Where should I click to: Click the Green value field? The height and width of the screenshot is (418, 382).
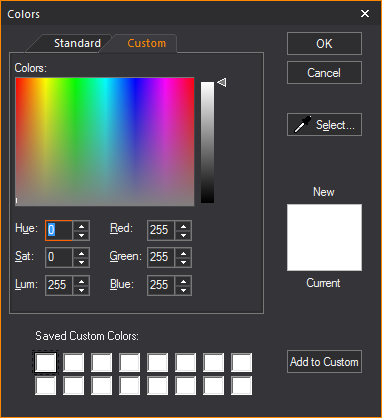(161, 257)
